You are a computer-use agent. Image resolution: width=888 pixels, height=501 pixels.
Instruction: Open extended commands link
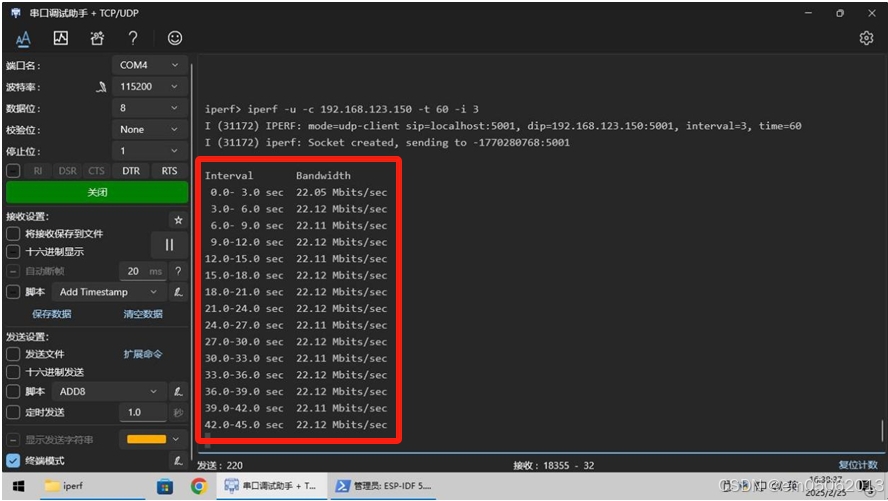point(143,354)
